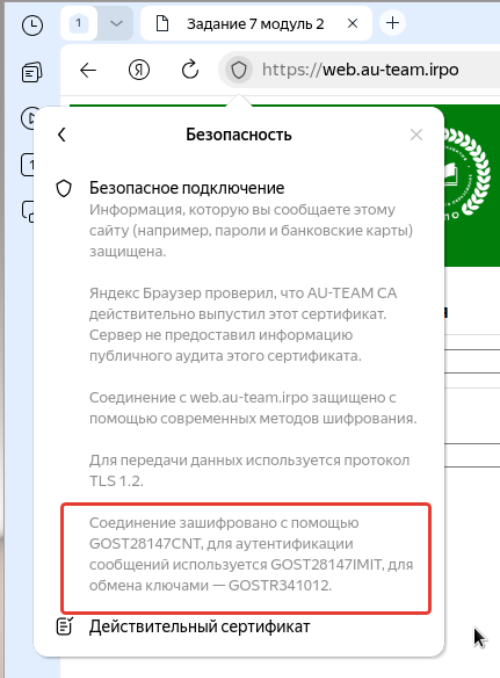Click the shield icon beside Безопасное подключение
Viewport: 500px width, 678px height.
pyautogui.click(x=64, y=189)
